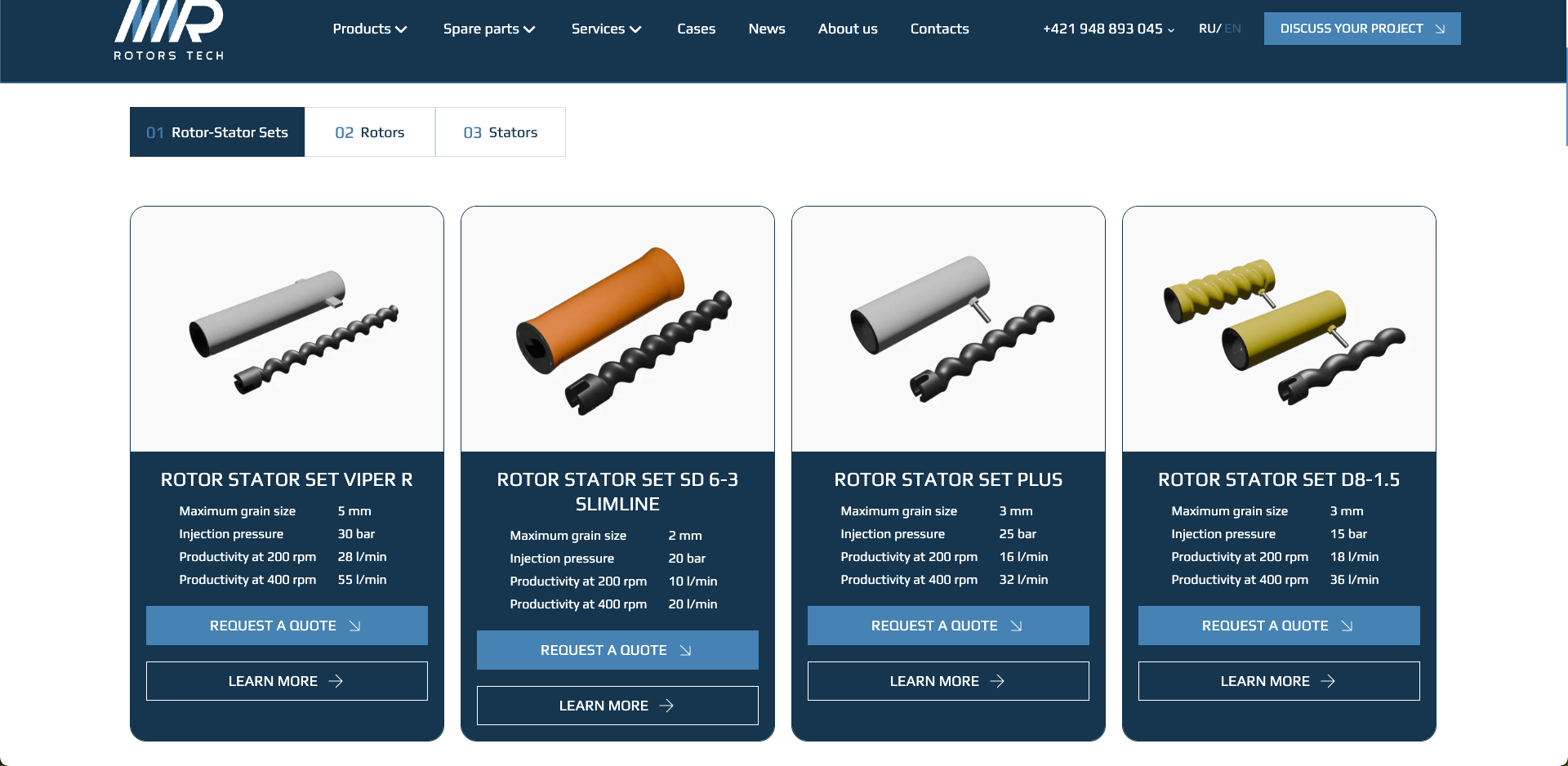Open the D8-1.5 product image

[1279, 329]
